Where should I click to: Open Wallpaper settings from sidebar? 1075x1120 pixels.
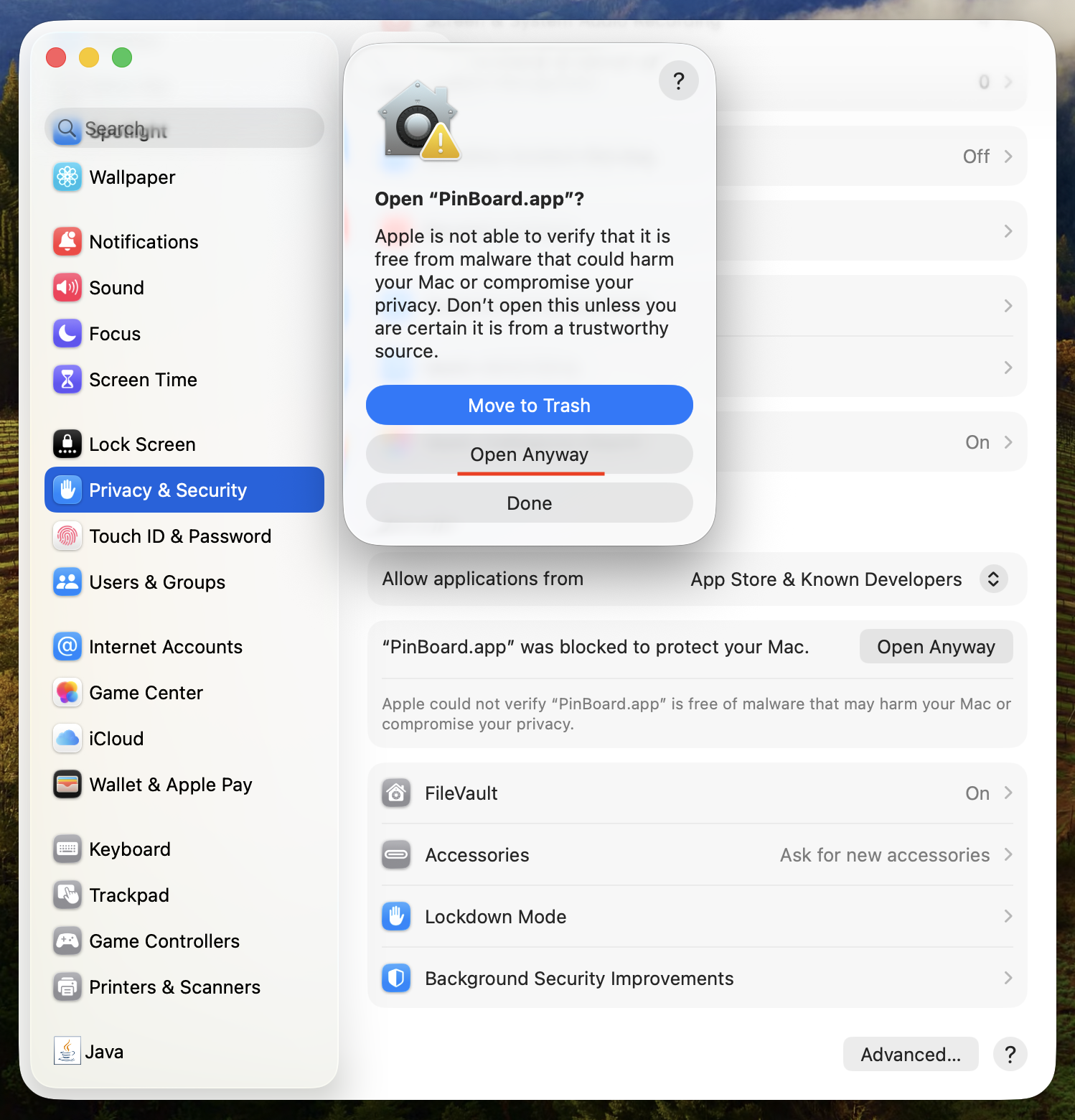132,177
